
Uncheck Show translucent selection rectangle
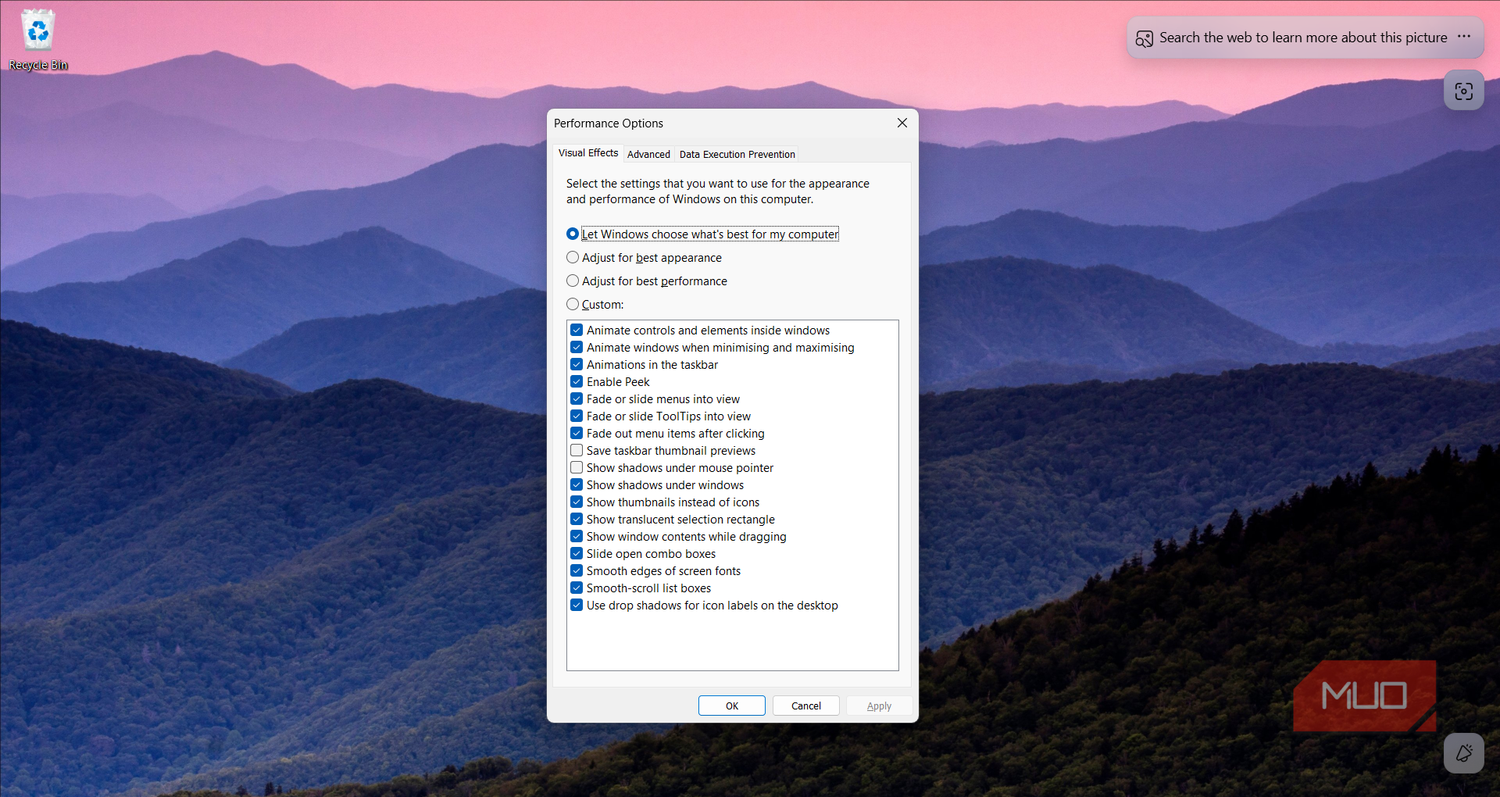(577, 519)
